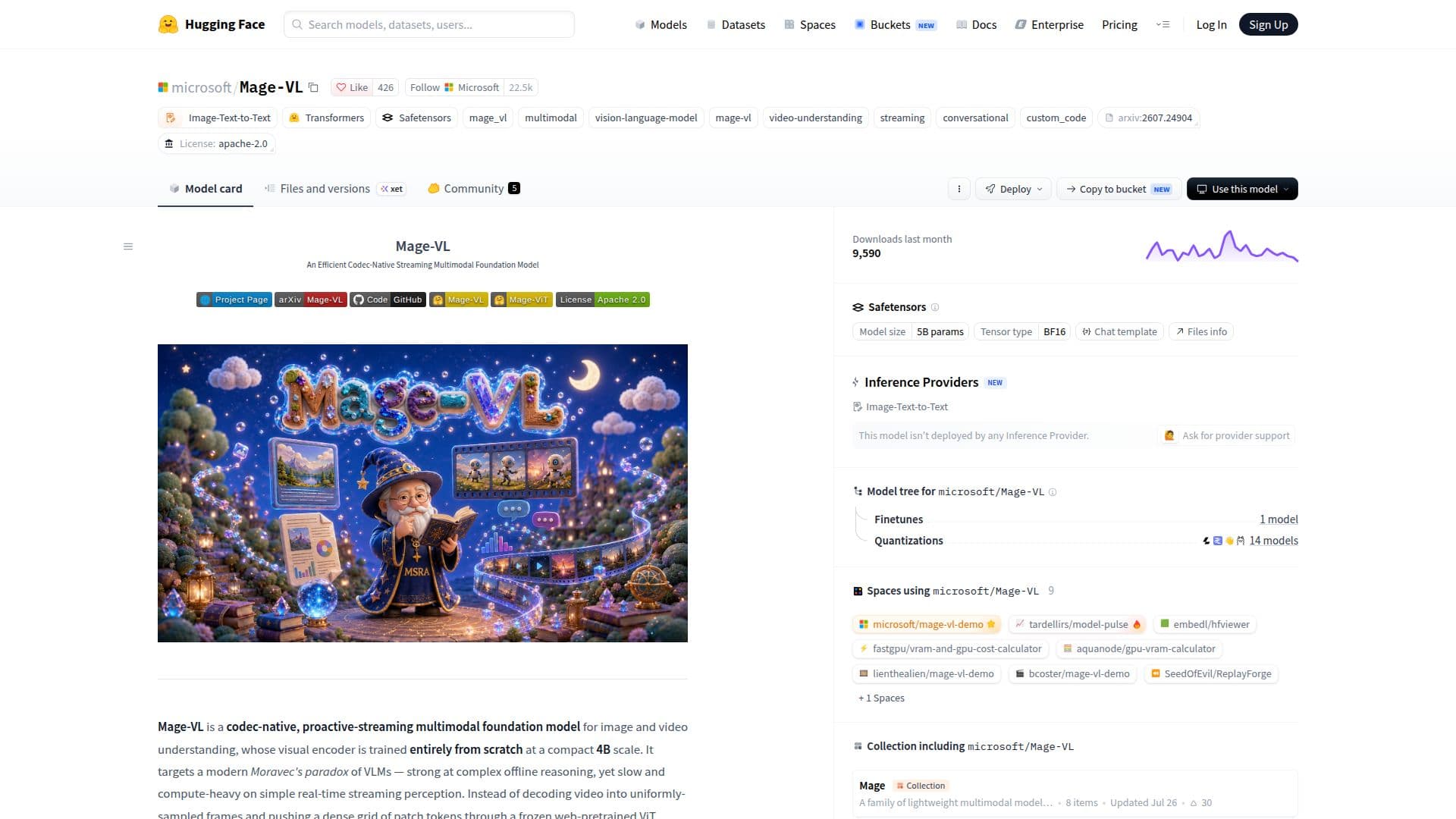Click the downloads last month chart

(x=1222, y=246)
